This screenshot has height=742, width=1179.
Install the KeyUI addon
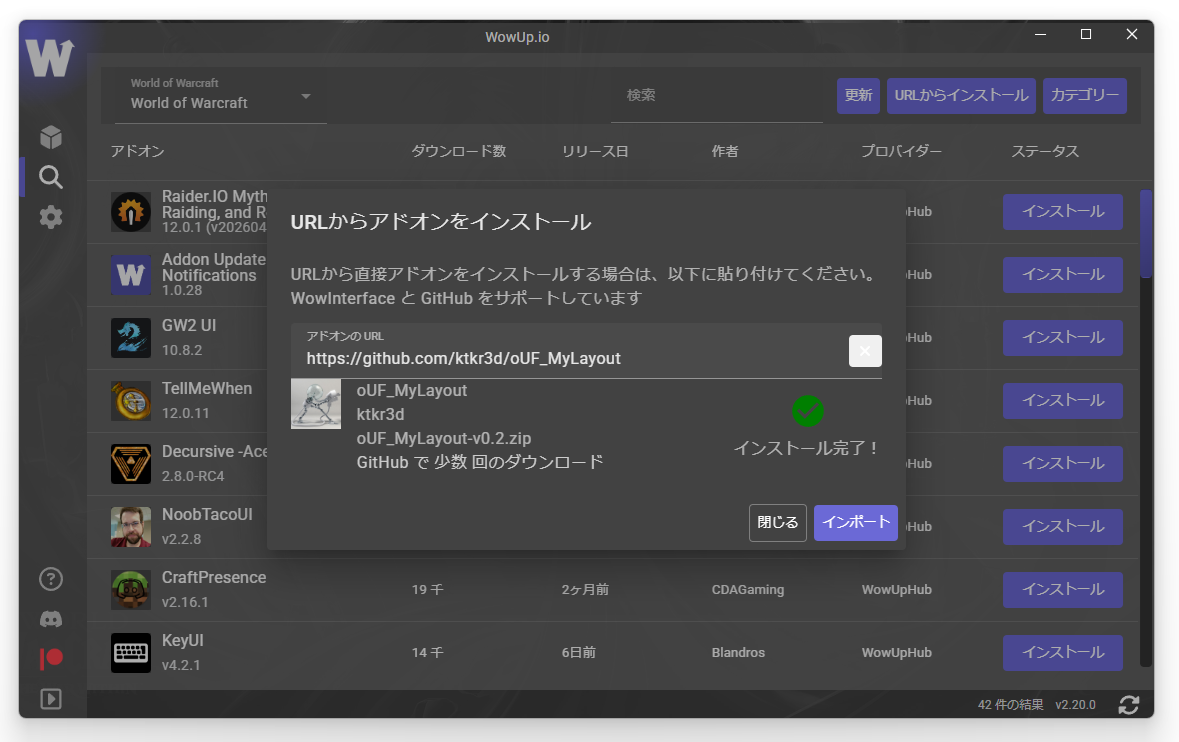pyautogui.click(x=1062, y=652)
